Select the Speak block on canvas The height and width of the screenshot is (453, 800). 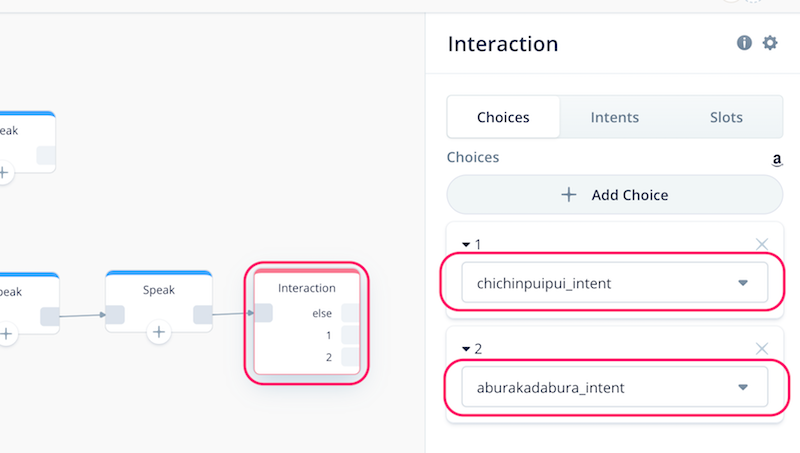[x=159, y=302]
